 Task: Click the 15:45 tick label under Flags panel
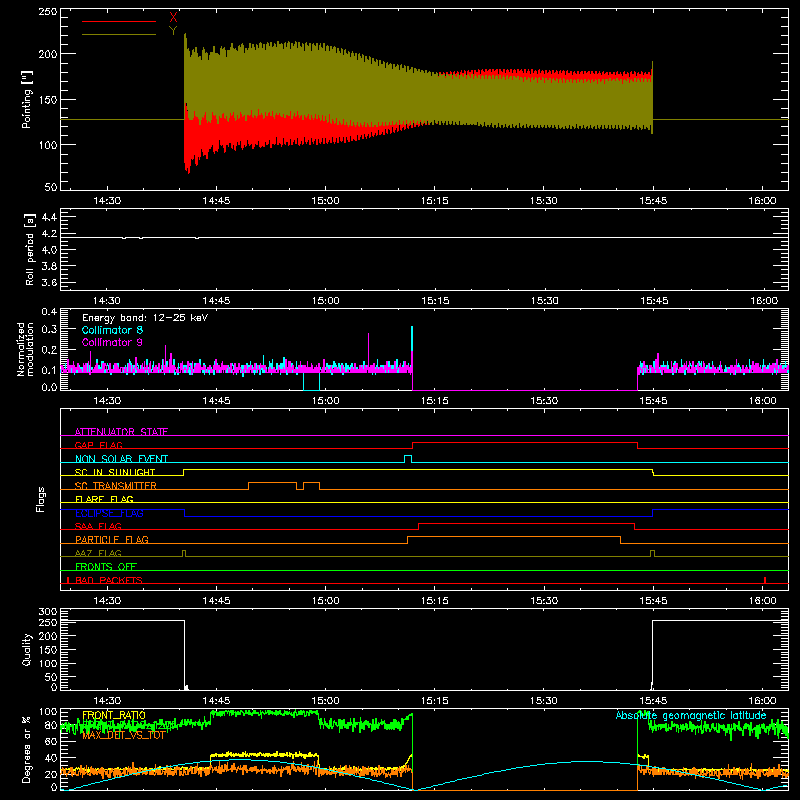coord(654,601)
